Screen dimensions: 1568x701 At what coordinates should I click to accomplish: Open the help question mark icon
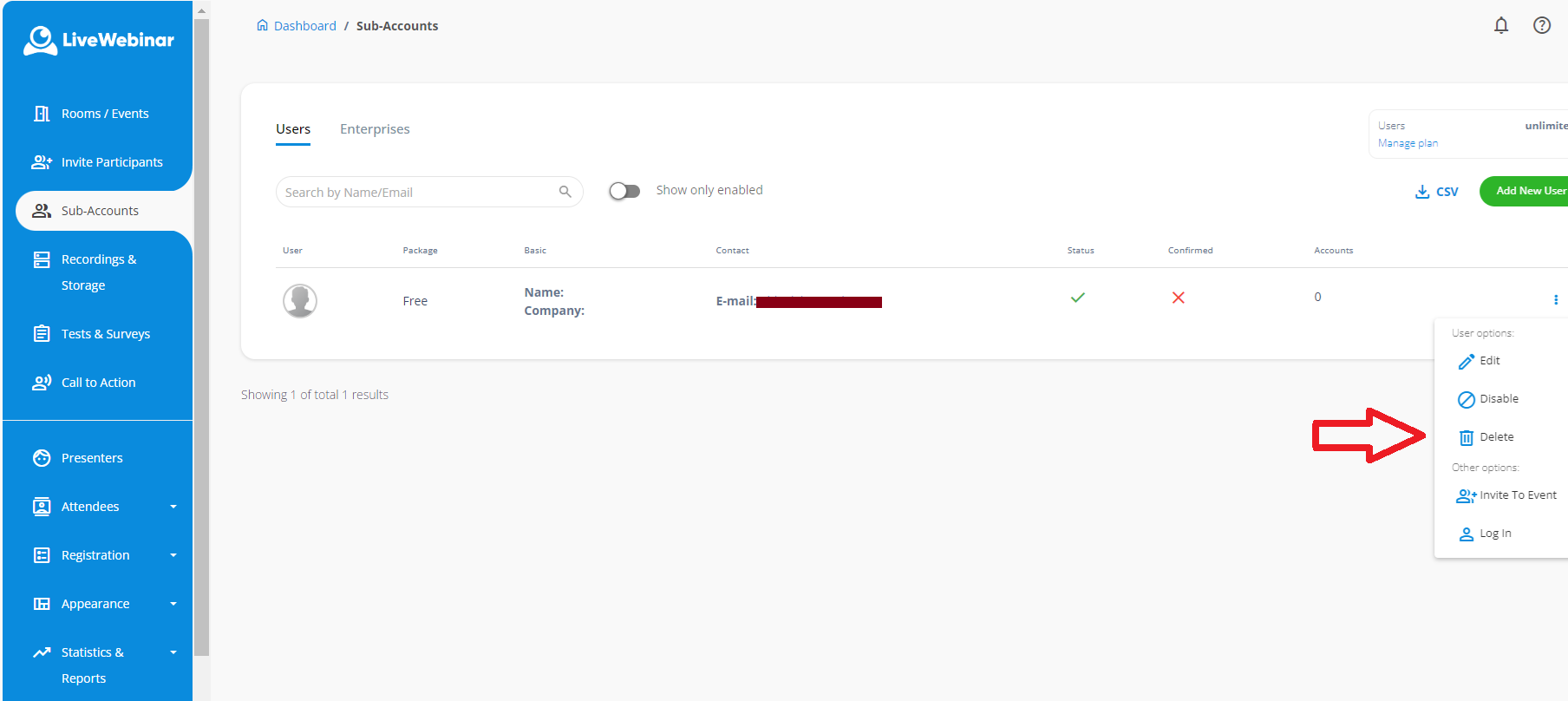(1542, 25)
